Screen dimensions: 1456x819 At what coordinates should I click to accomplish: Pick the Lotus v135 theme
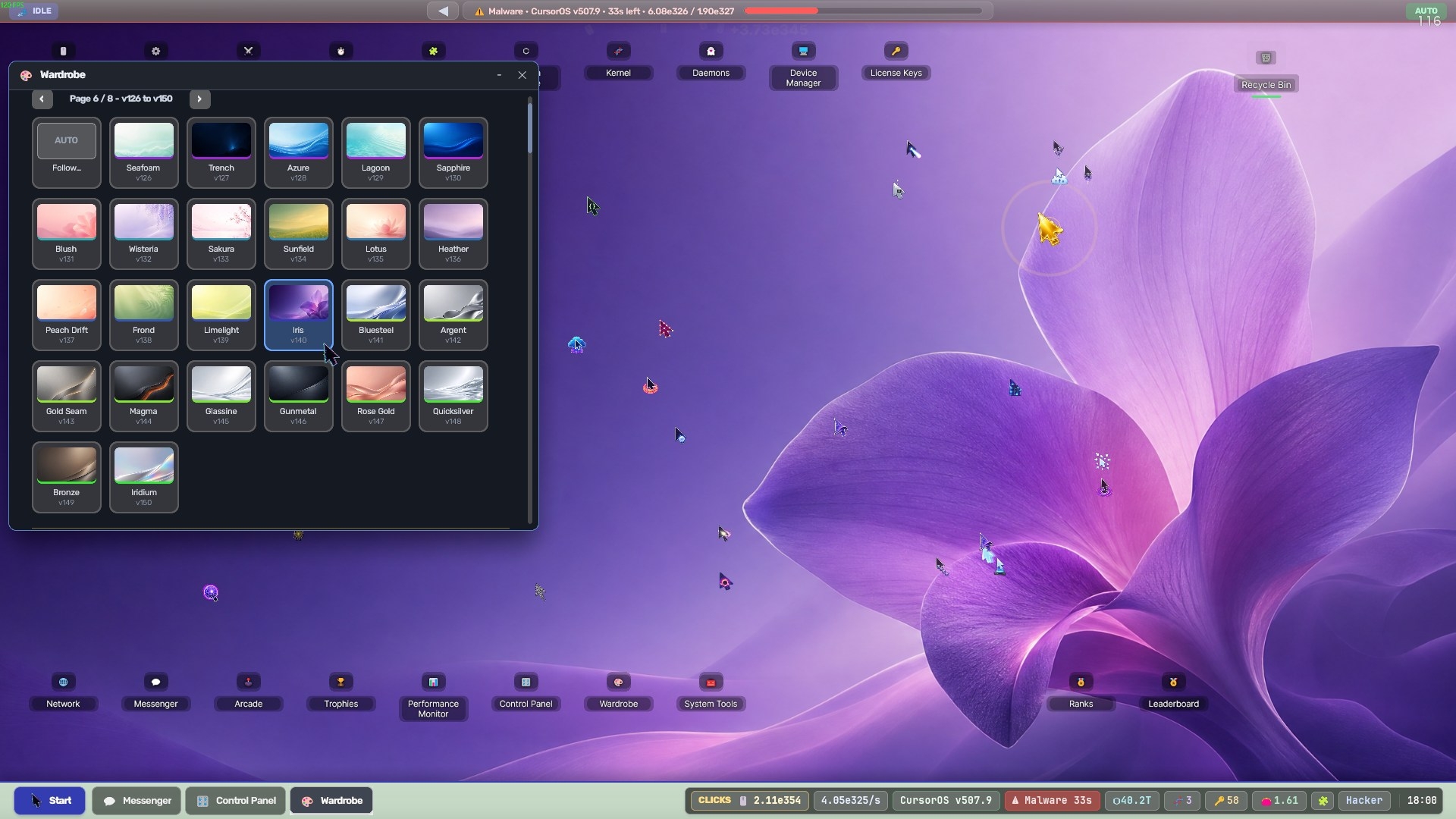pos(376,234)
